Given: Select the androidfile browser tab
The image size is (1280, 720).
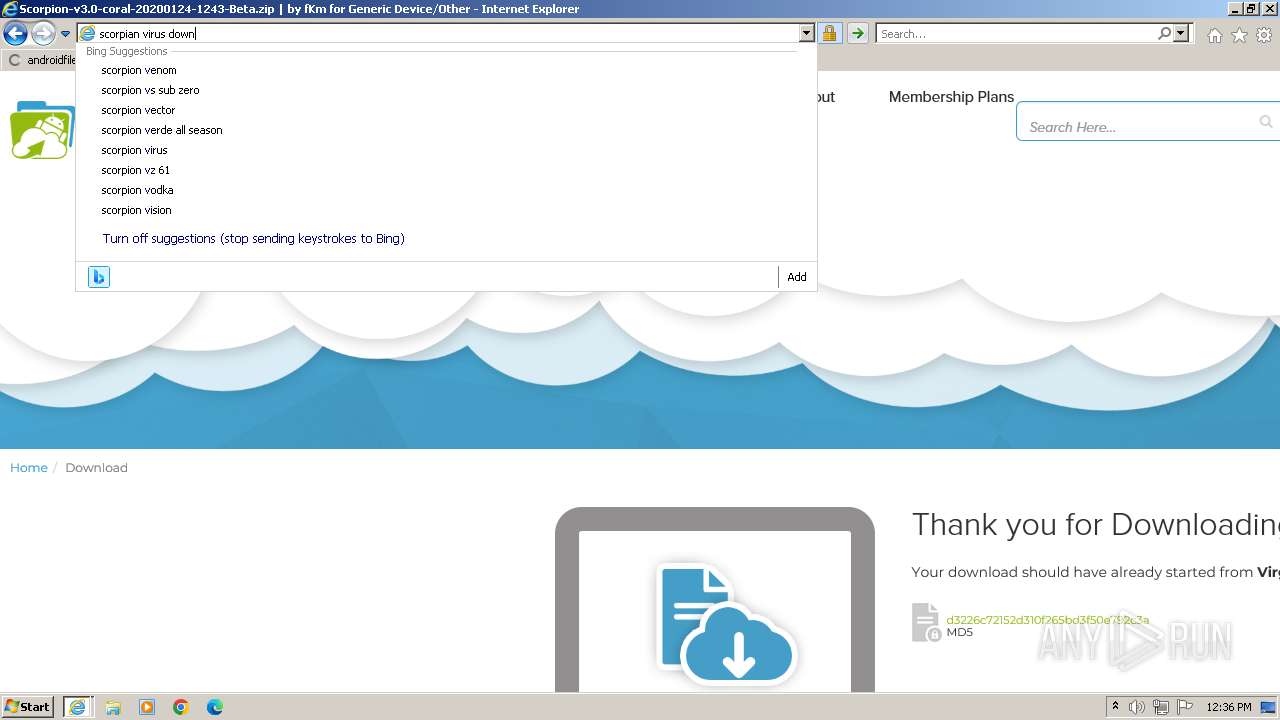Looking at the screenshot, I should 40,60.
